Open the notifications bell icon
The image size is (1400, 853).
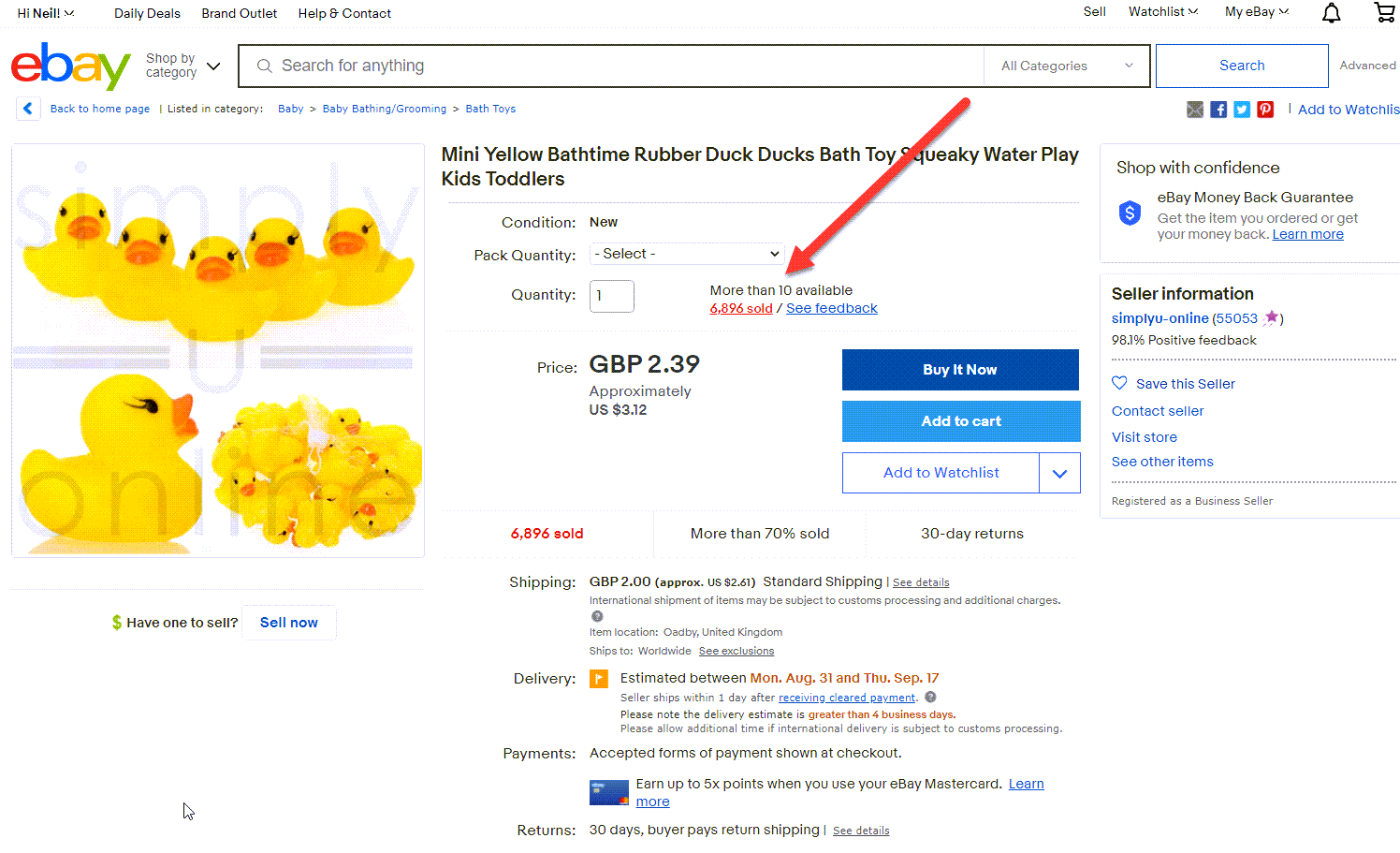pos(1331,13)
